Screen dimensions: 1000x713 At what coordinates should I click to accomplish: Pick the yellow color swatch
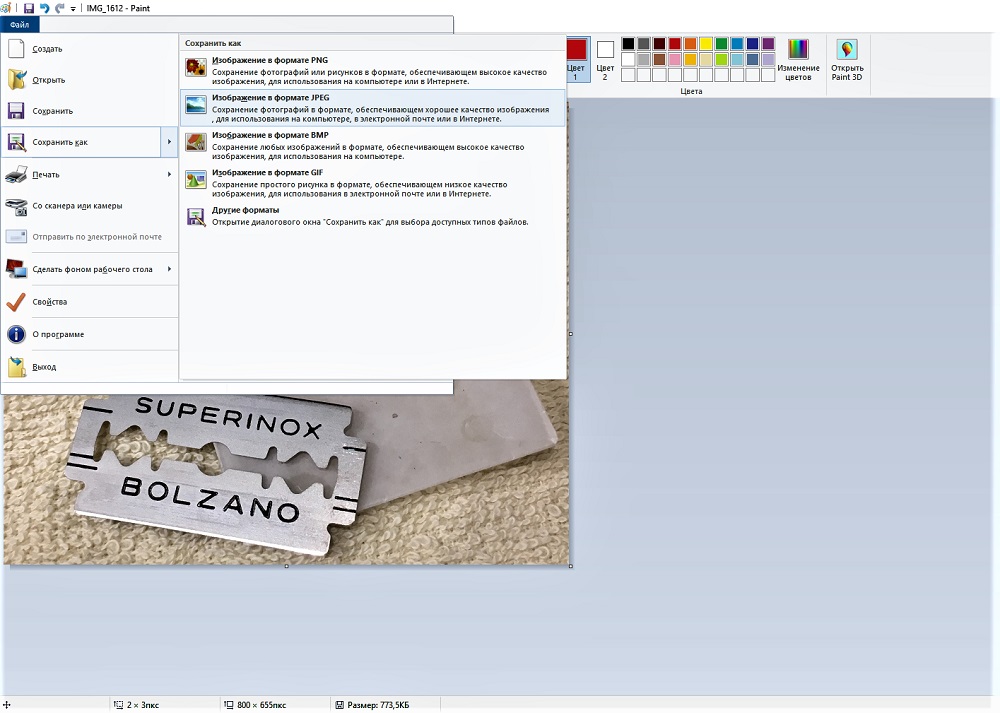[706, 43]
